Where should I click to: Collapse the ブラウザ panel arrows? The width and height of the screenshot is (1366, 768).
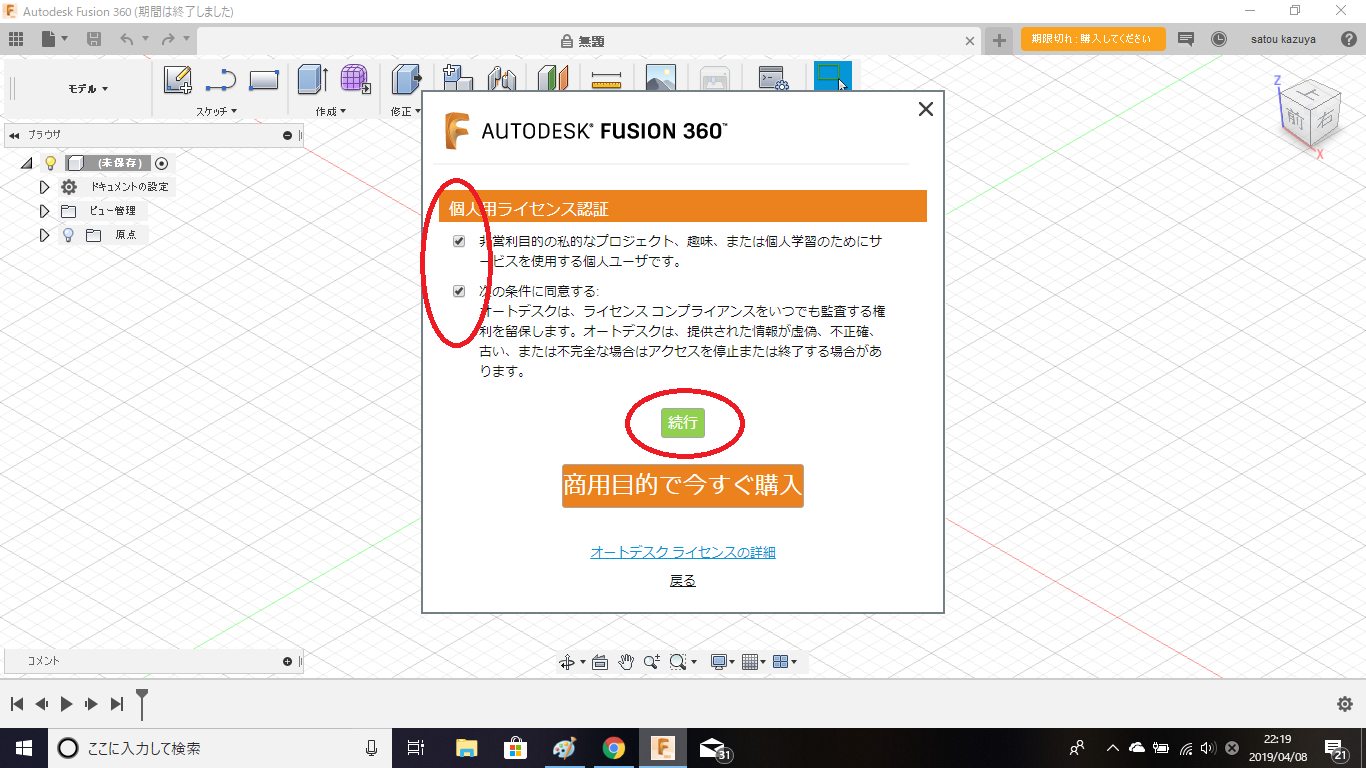(x=14, y=135)
